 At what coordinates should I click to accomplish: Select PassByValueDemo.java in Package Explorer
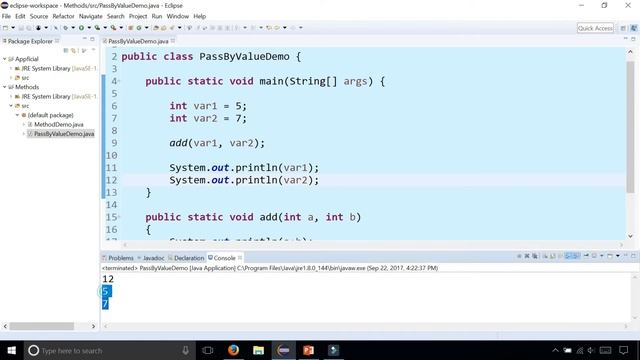click(64, 134)
